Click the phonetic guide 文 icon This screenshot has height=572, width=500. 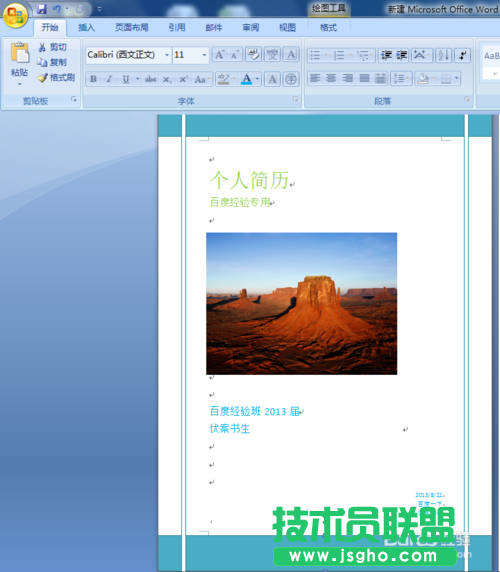click(272, 55)
